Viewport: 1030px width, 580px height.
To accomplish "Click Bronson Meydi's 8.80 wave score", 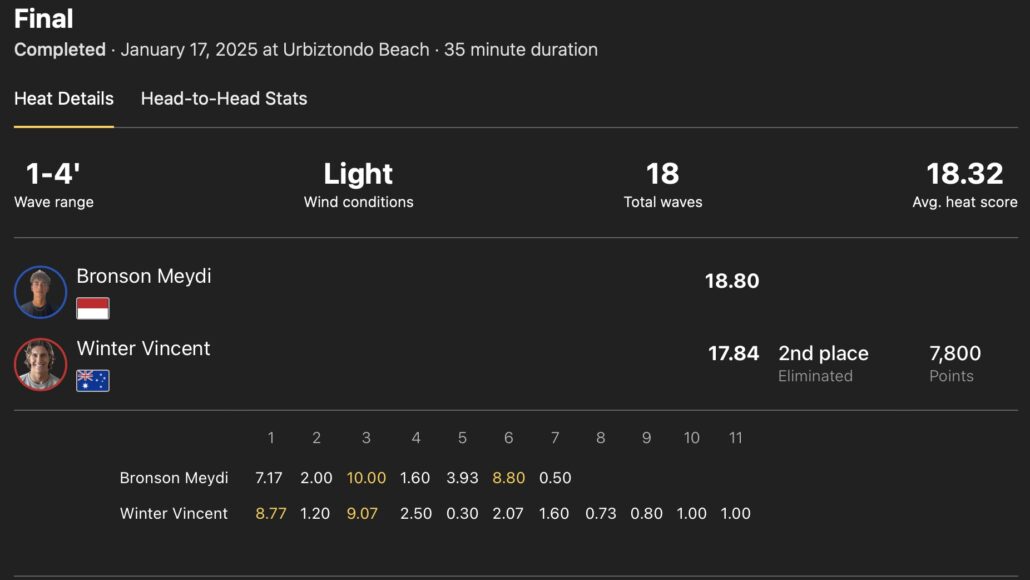I will pyautogui.click(x=508, y=478).
